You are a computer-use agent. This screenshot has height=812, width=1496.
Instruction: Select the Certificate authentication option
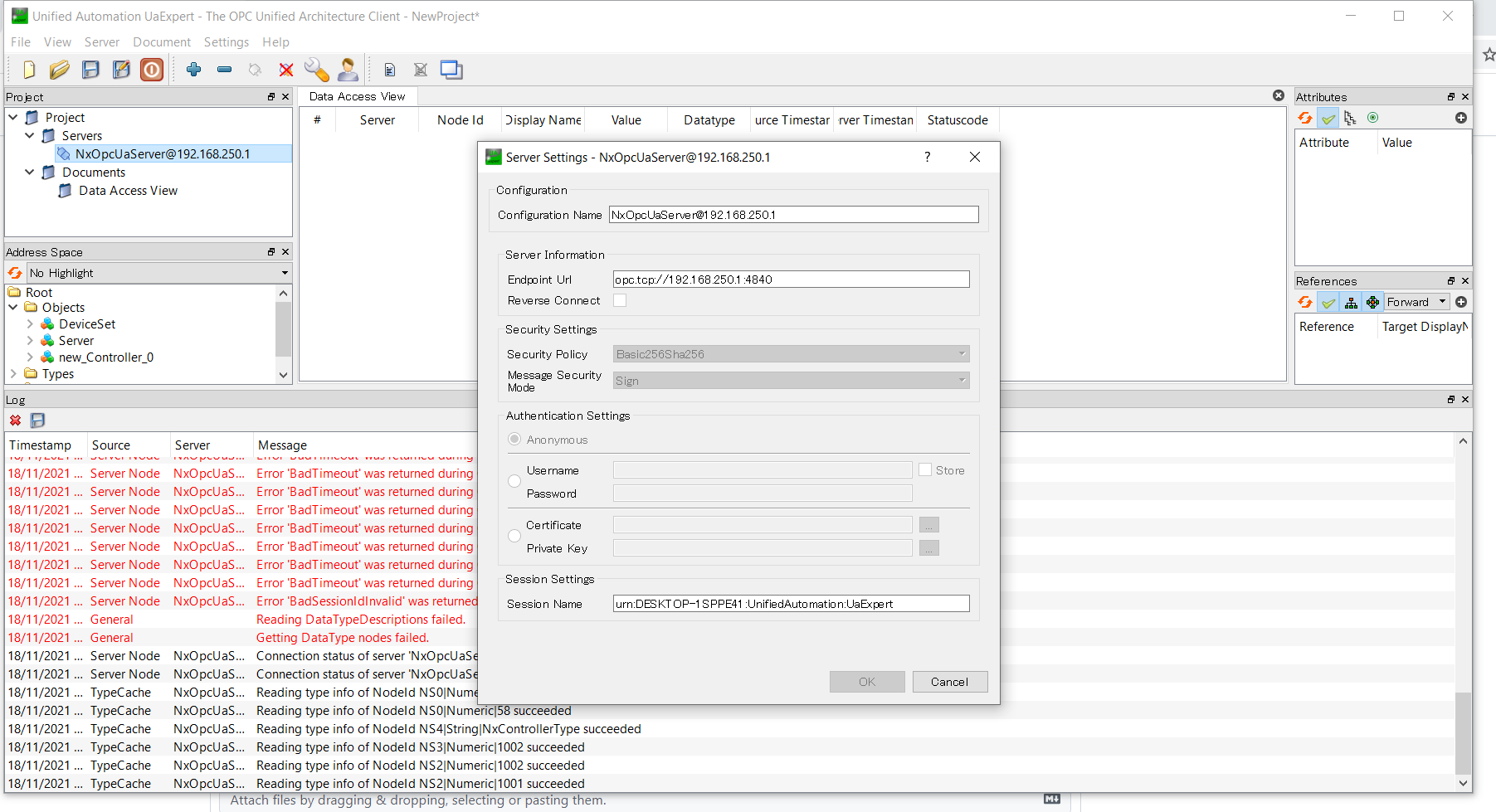coord(514,535)
